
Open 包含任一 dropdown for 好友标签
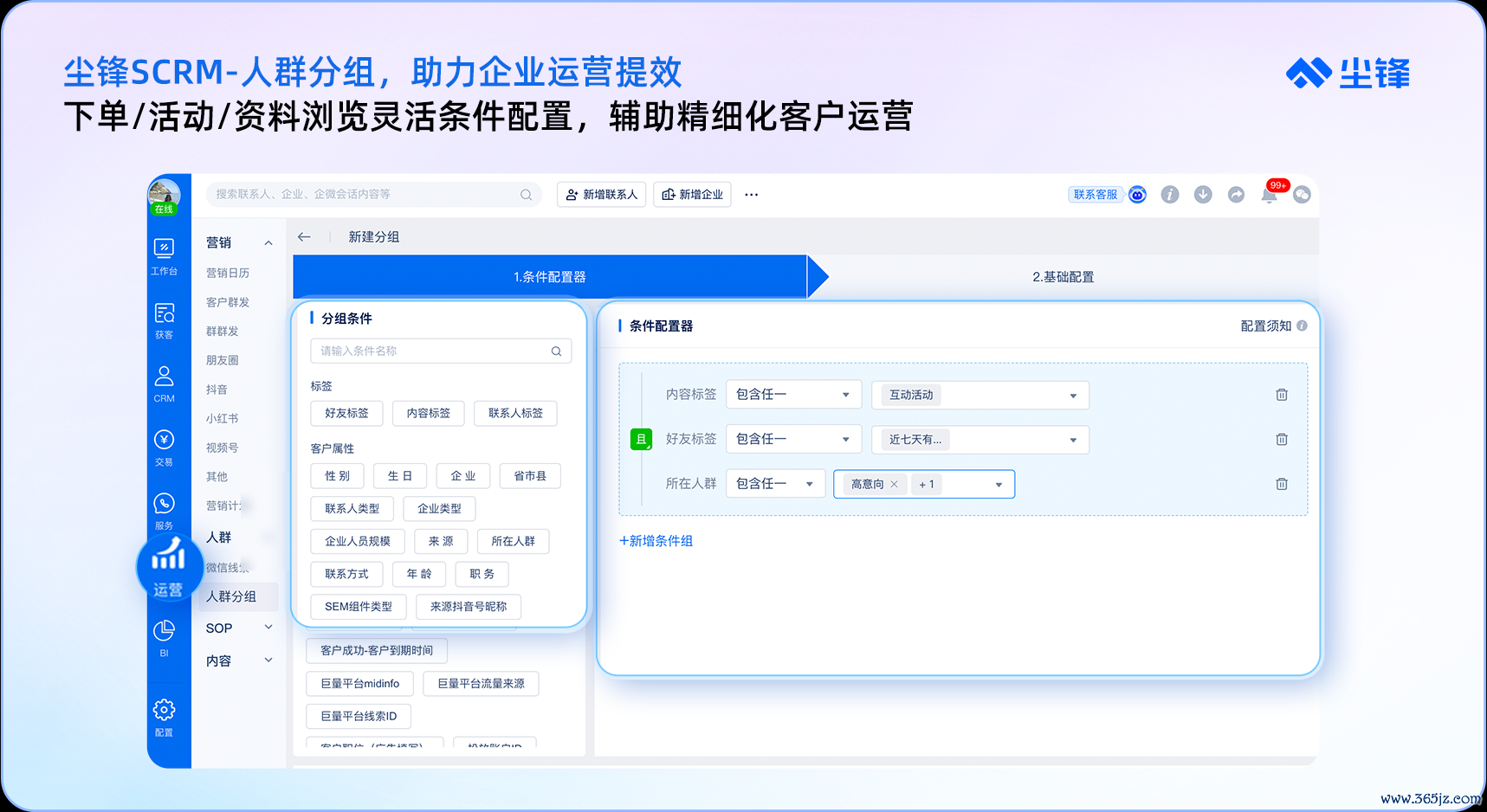point(793,439)
